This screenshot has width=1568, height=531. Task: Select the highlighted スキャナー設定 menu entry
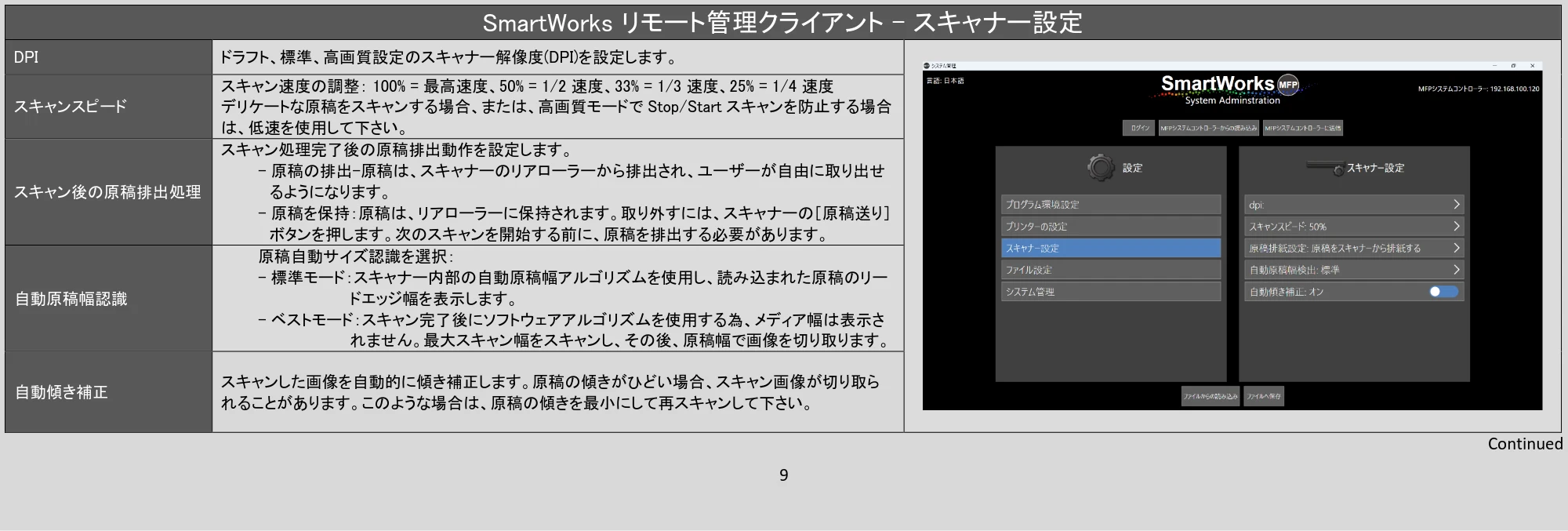(1111, 248)
